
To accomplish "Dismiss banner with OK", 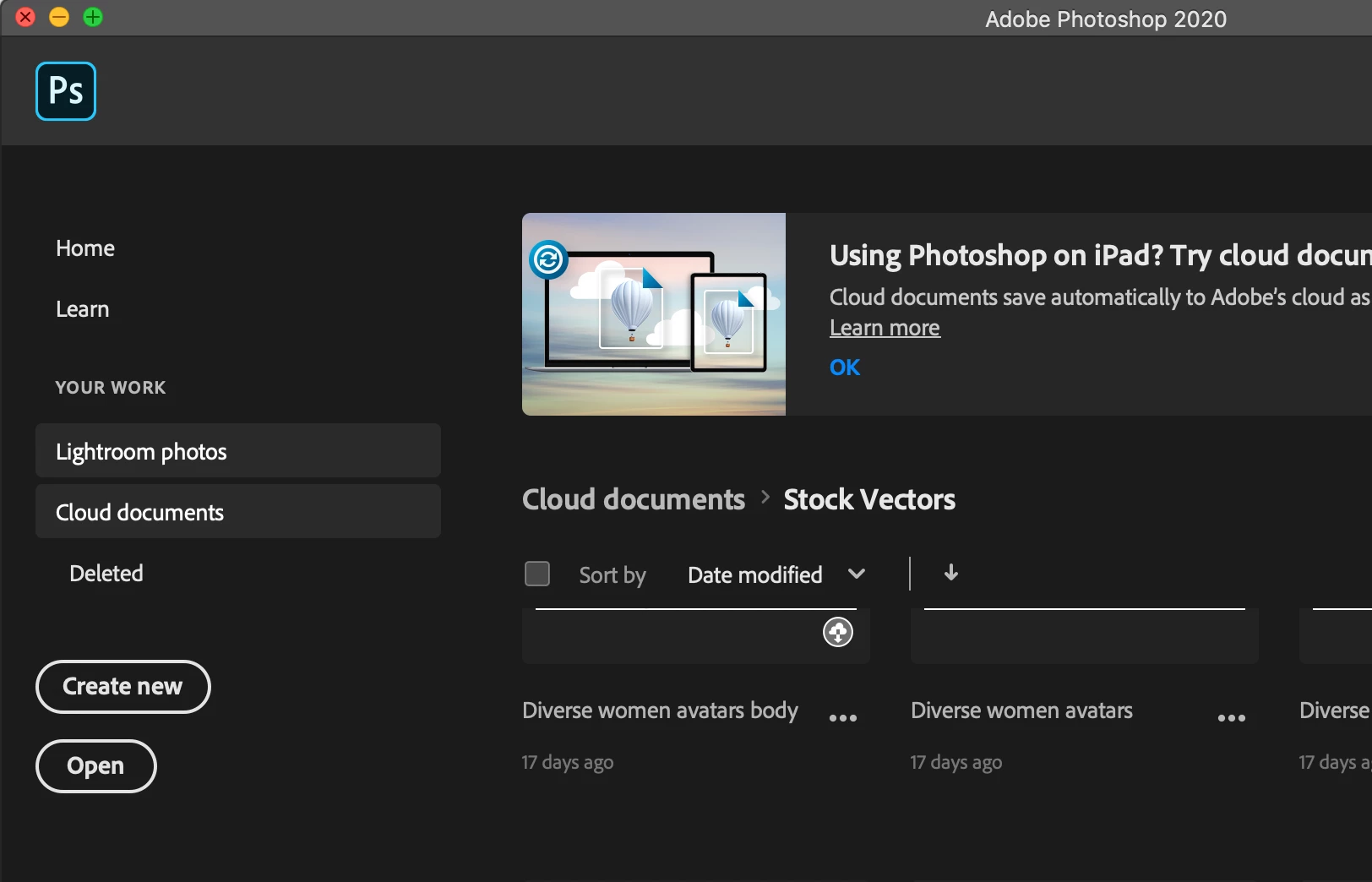I will click(x=845, y=367).
